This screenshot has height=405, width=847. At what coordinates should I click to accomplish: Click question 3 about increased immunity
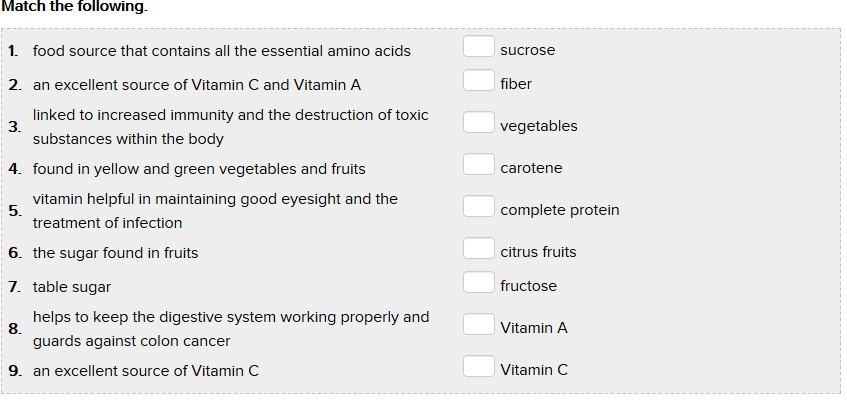click(230, 127)
